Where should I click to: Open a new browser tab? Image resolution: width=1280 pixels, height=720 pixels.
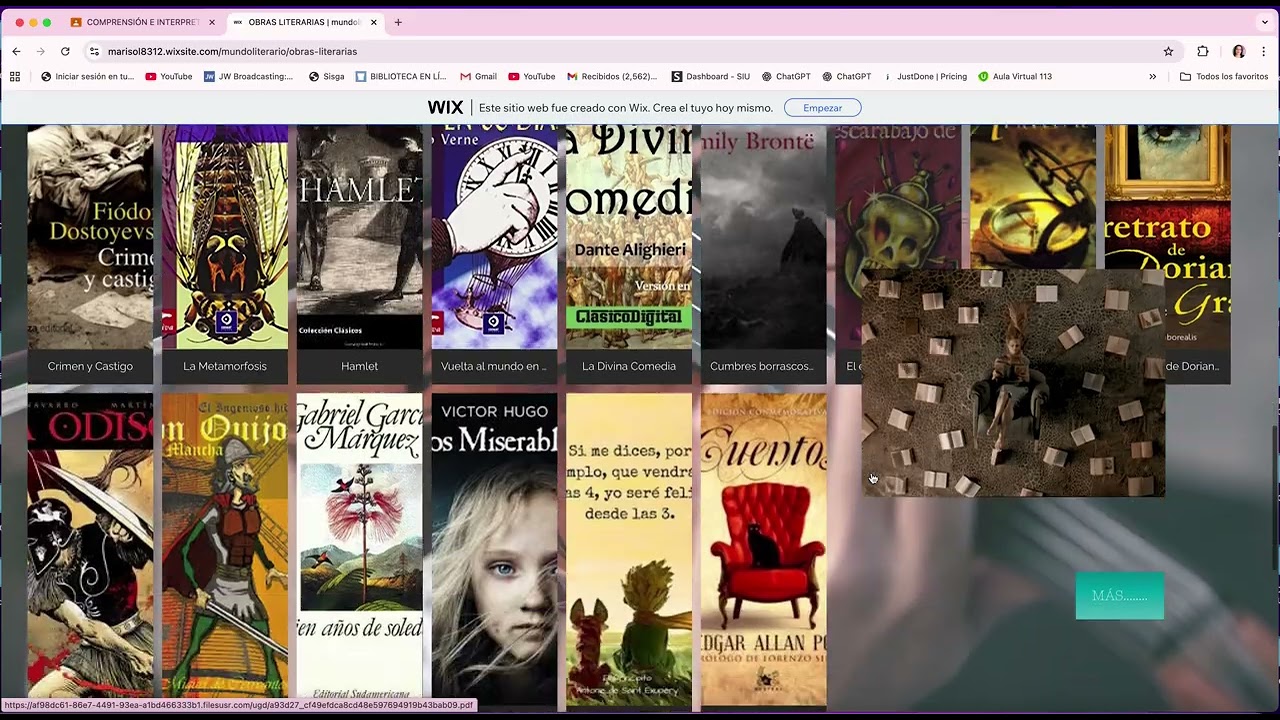[x=398, y=22]
